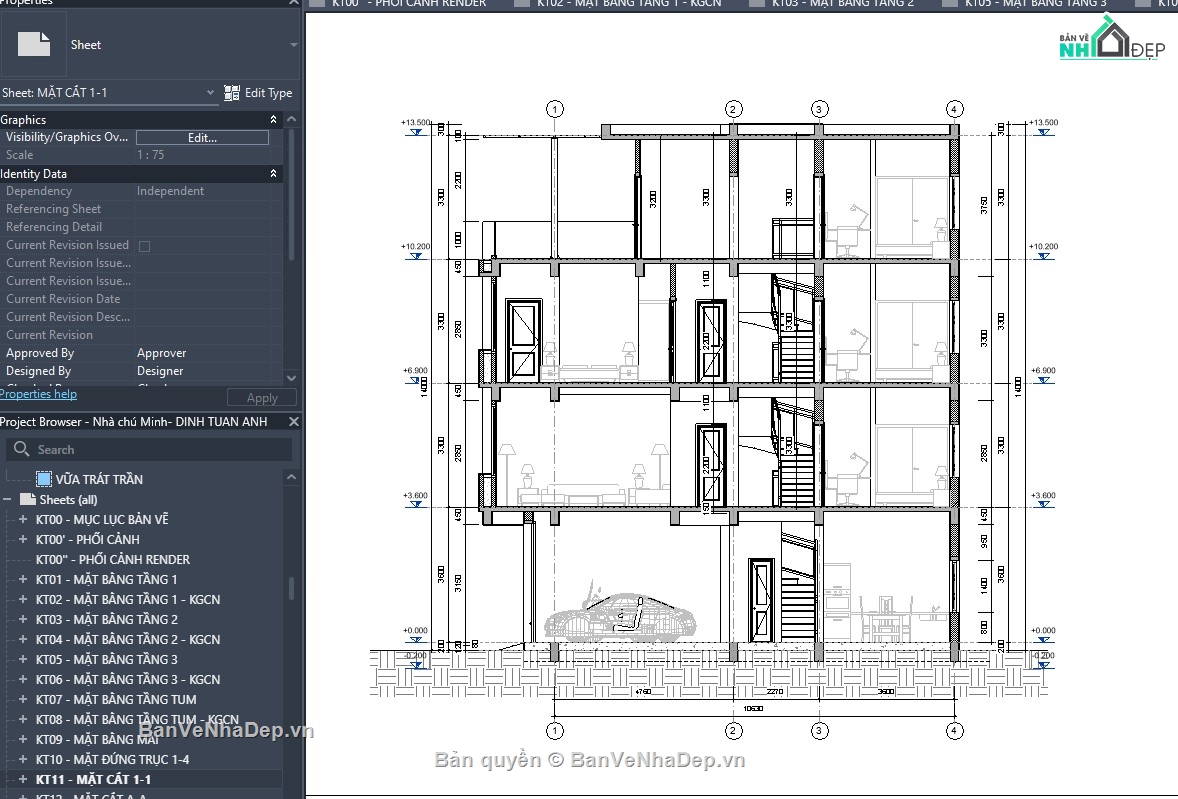Click the Project Browser scrollbar thumb
Viewport: 1178px width, 799px height.
pos(291,588)
